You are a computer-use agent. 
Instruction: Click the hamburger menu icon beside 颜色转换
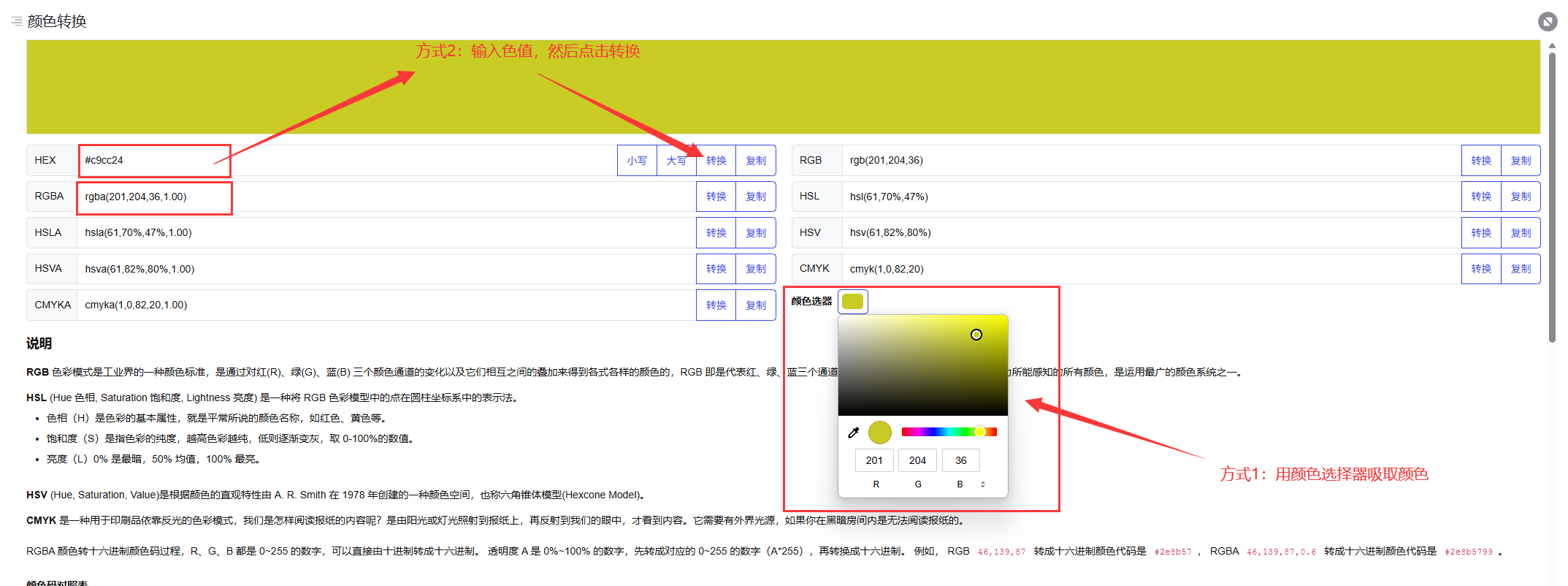[x=16, y=21]
